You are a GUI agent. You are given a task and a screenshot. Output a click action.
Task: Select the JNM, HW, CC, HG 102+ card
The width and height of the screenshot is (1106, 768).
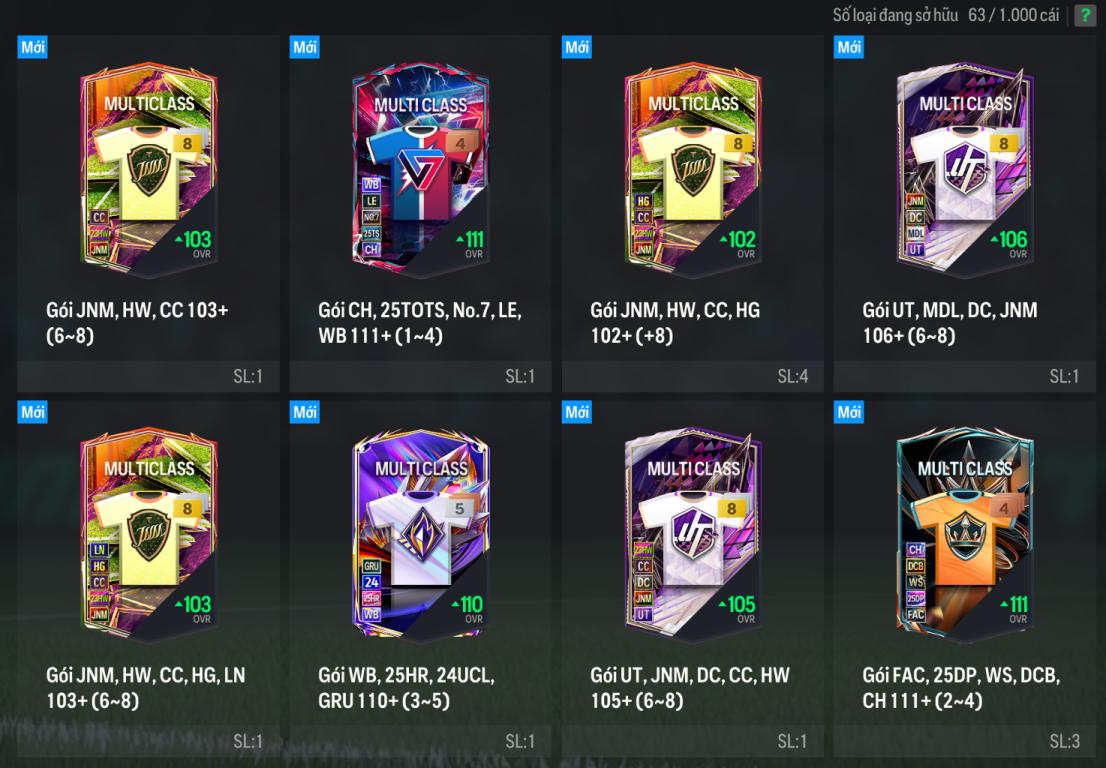(693, 214)
